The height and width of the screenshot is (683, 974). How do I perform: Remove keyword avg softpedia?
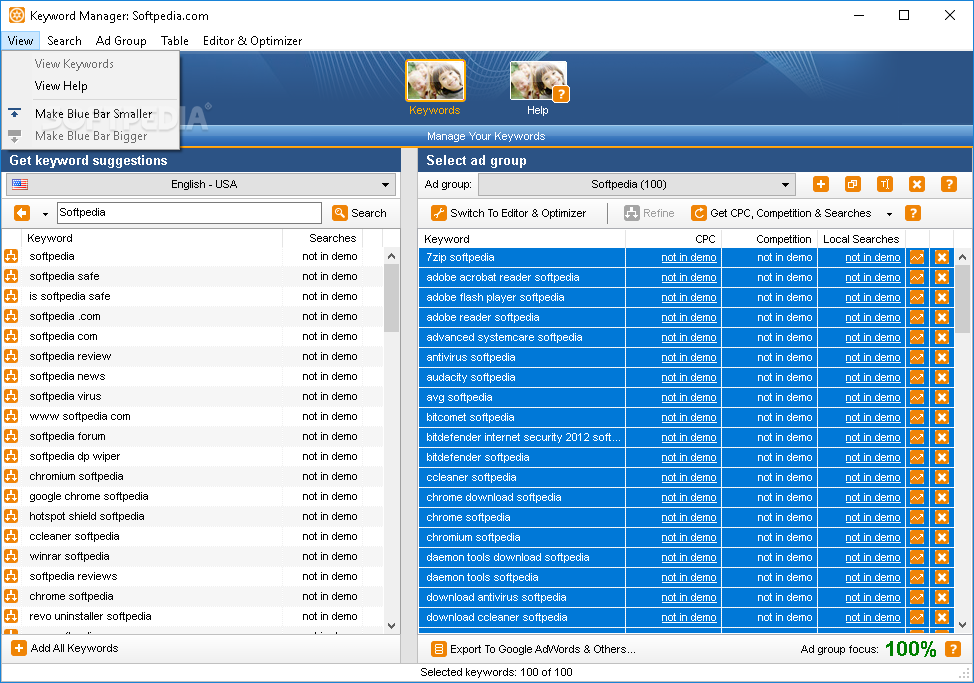click(942, 397)
